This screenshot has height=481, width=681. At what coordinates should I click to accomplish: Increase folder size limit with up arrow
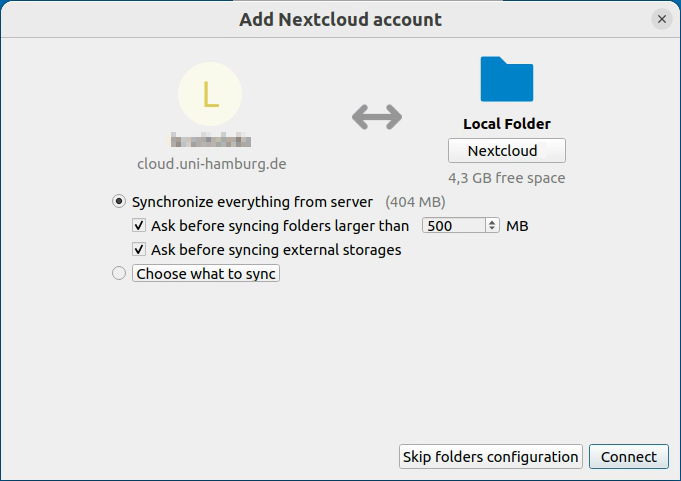coord(492,222)
